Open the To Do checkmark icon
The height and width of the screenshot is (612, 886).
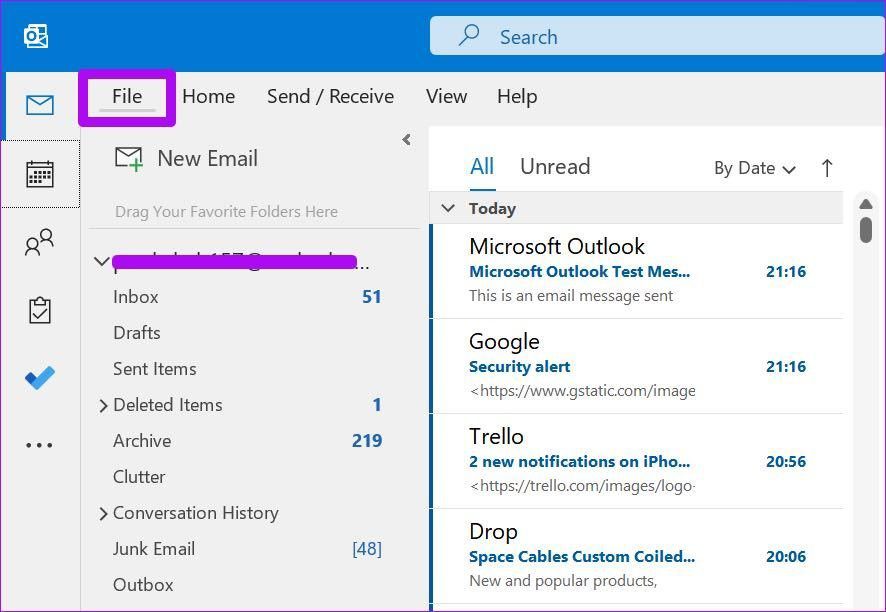pos(40,377)
